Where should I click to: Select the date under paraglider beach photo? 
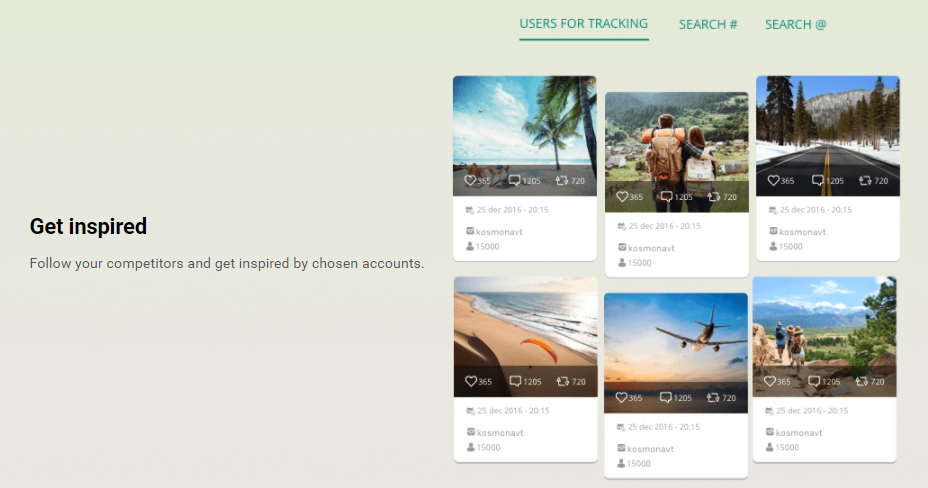513,411
